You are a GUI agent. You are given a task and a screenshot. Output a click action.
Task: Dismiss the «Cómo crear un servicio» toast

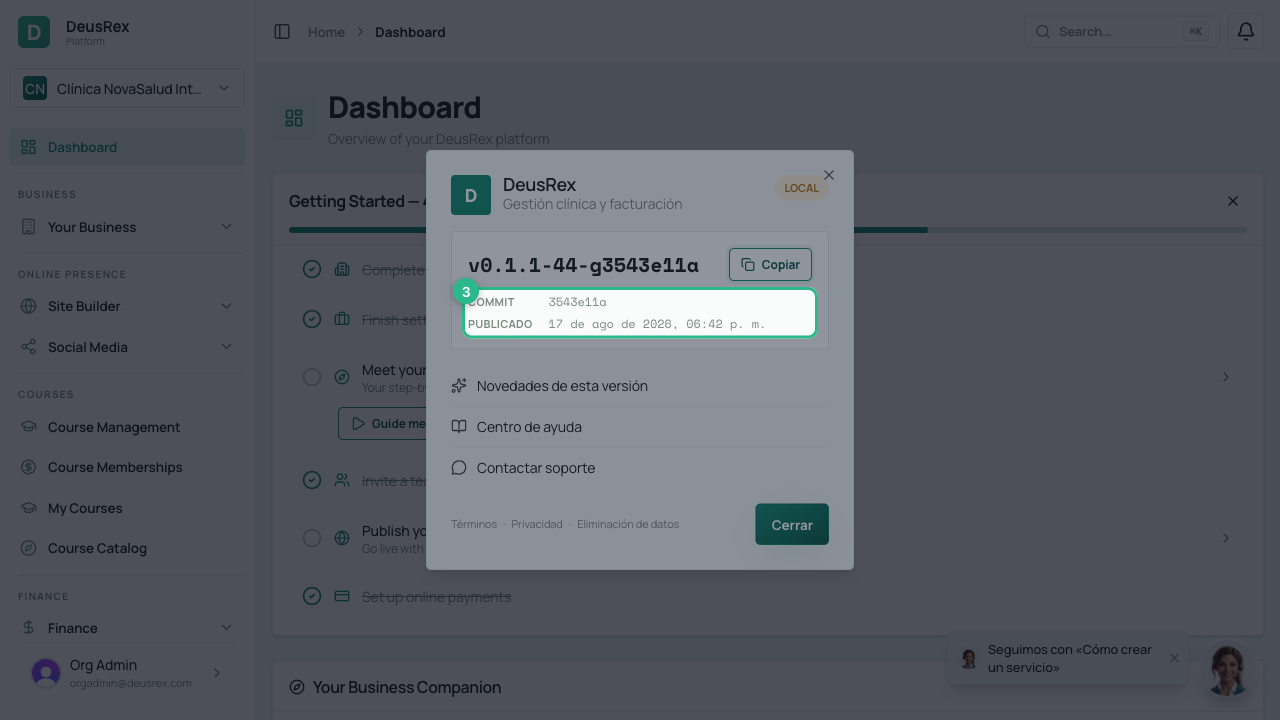[x=1174, y=658]
